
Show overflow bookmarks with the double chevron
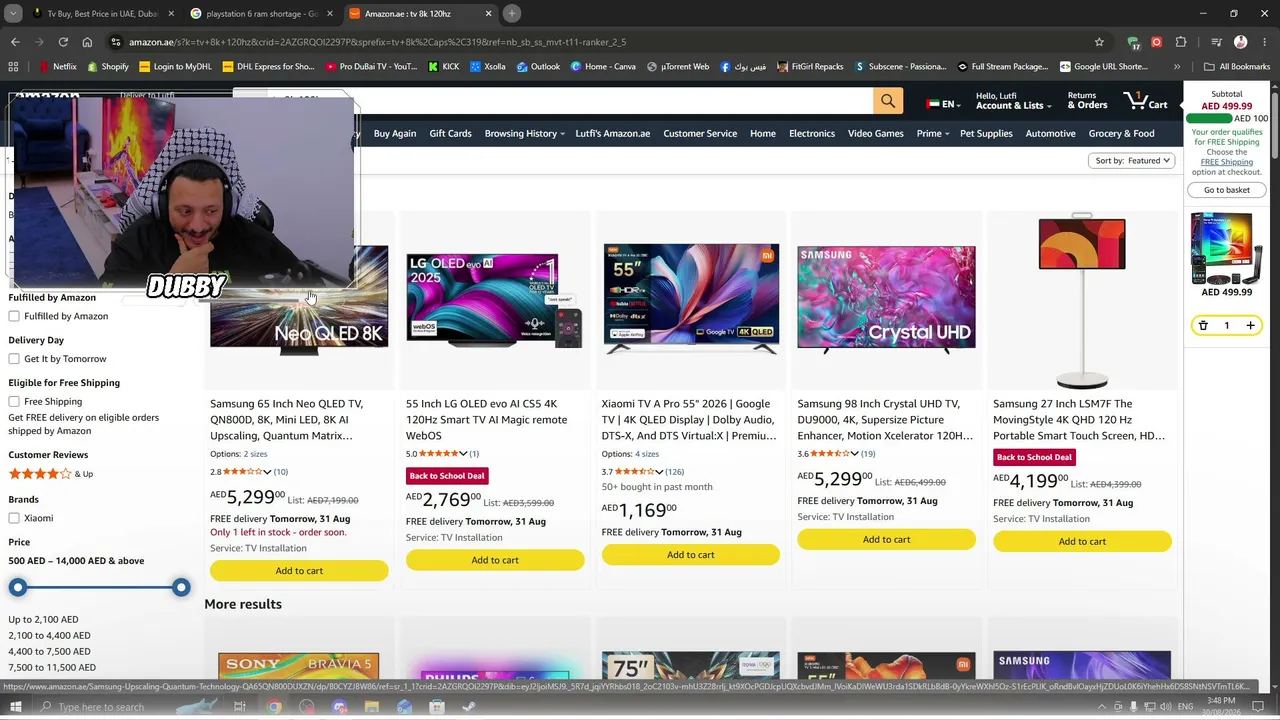1177,67
